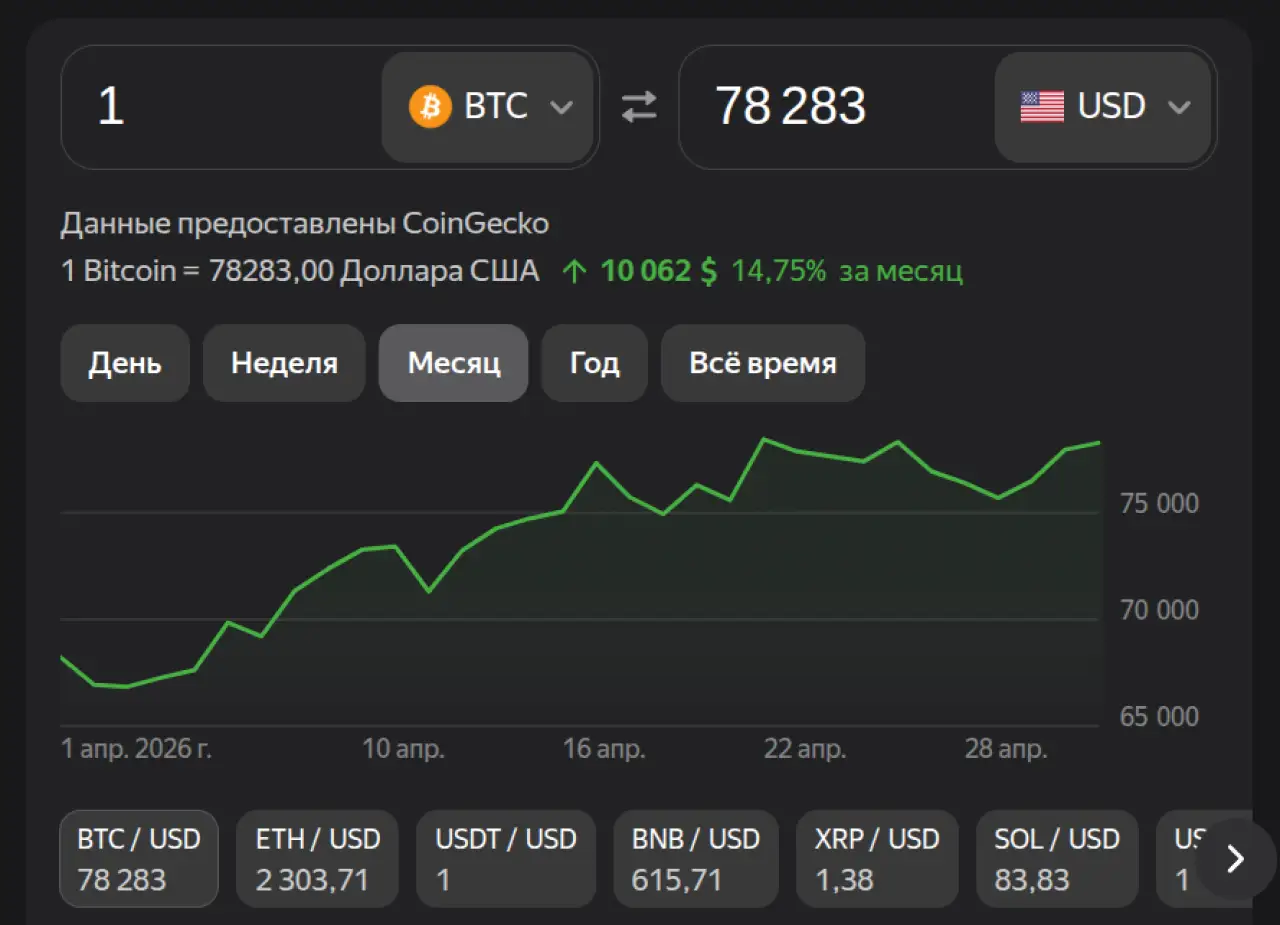The width and height of the screenshot is (1280, 925).
Task: Click the 70 000 axis label
Action: point(1158,610)
